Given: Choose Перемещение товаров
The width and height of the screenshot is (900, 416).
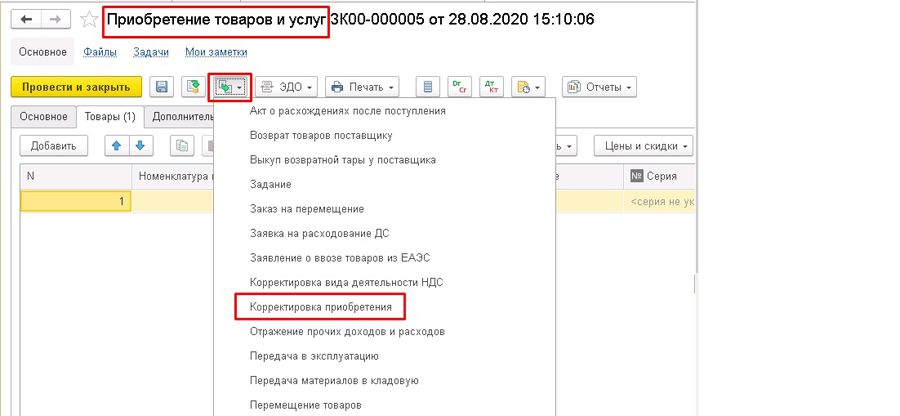Looking at the screenshot, I should point(306,405).
